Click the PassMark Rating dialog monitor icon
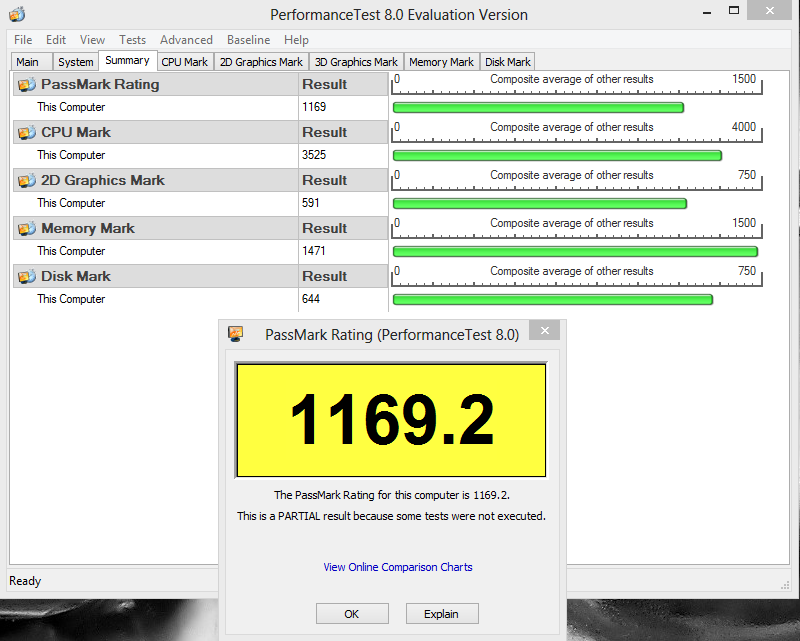800x641 pixels. click(236, 334)
